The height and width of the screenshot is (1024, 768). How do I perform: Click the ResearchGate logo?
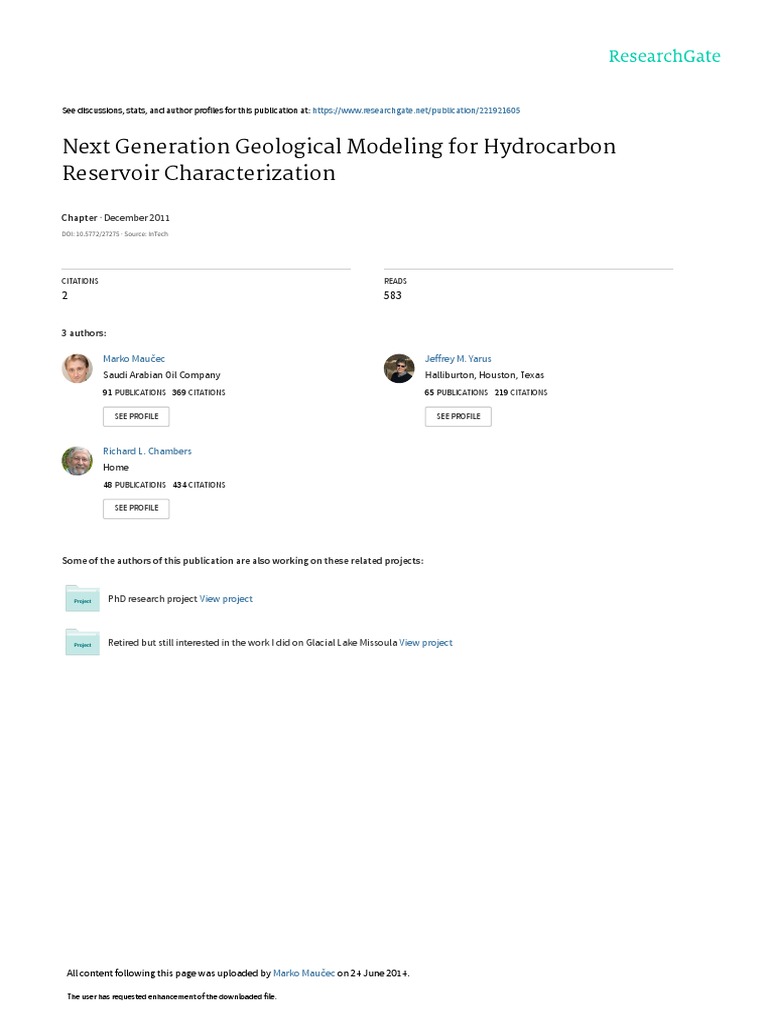pyautogui.click(x=664, y=56)
